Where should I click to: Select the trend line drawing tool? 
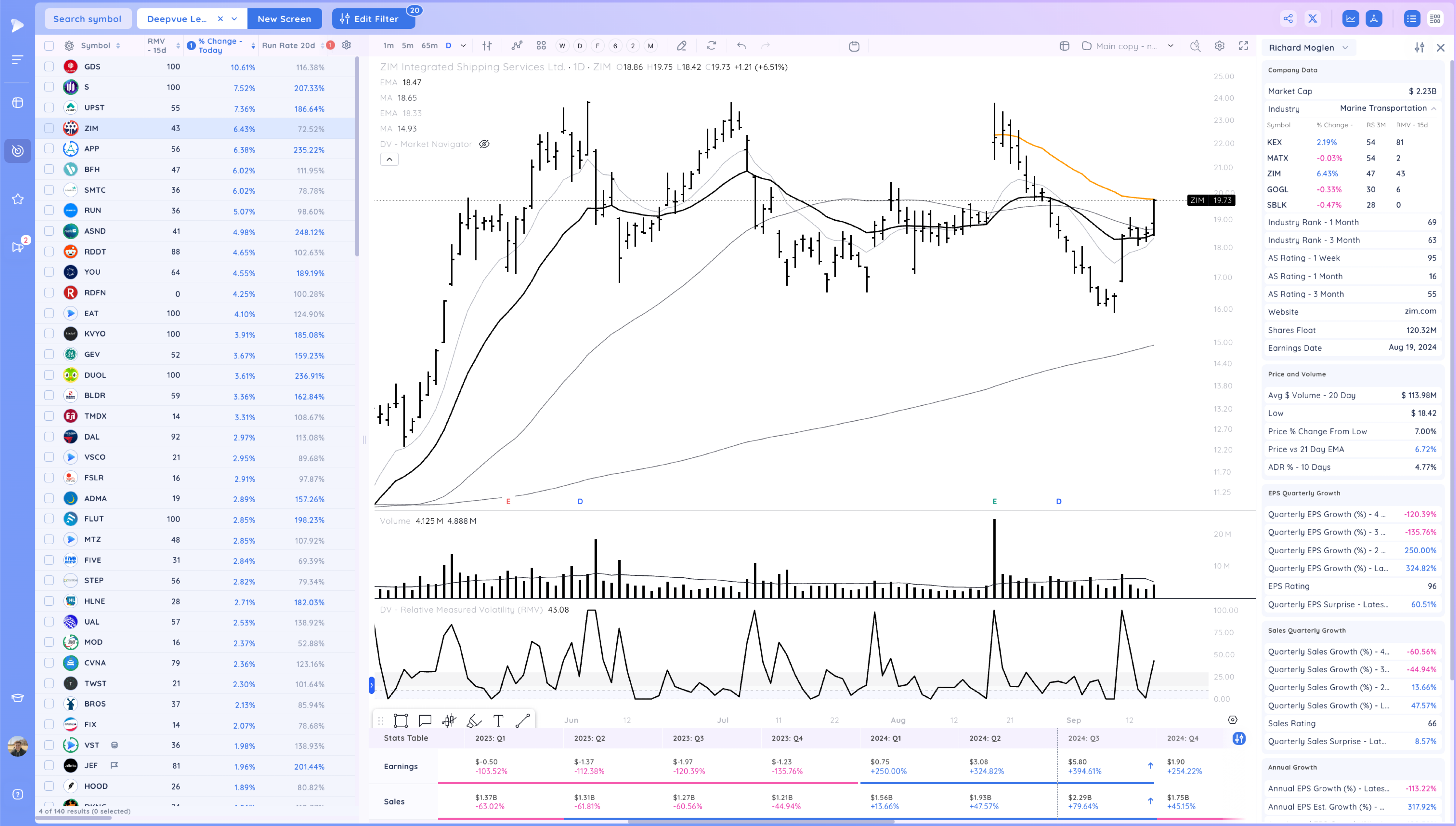(522, 720)
